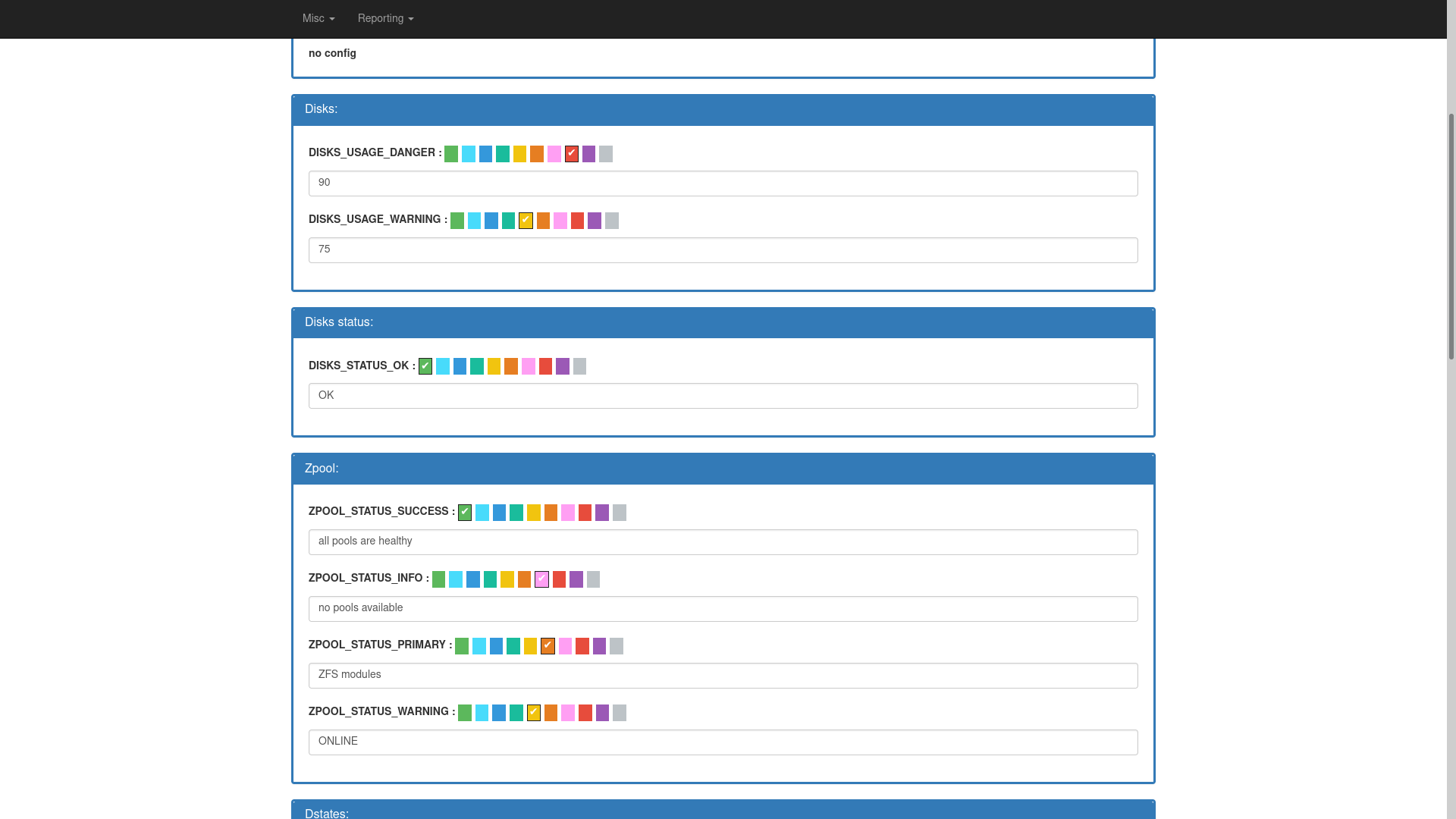Image resolution: width=1456 pixels, height=819 pixels.
Task: Click the grey disabled icon for DISKS_STATUS_OK
Action: tap(579, 366)
